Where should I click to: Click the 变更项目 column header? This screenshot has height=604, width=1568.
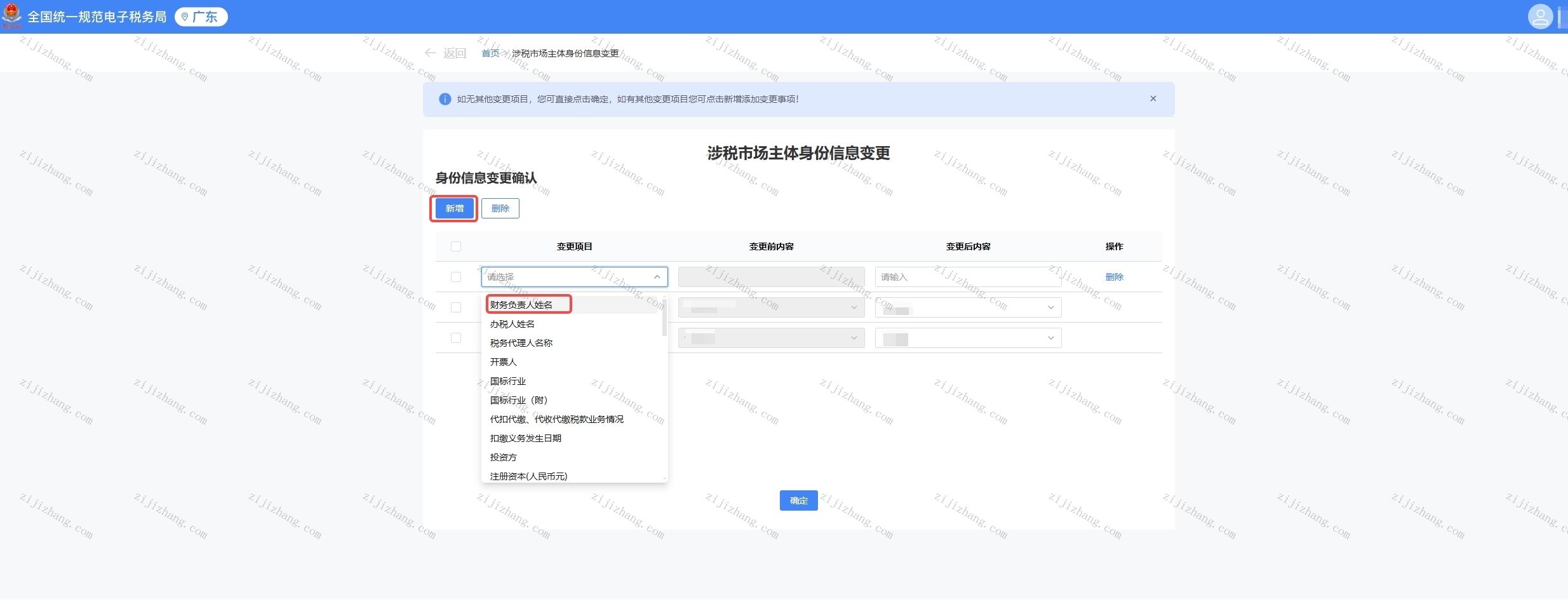coord(574,246)
